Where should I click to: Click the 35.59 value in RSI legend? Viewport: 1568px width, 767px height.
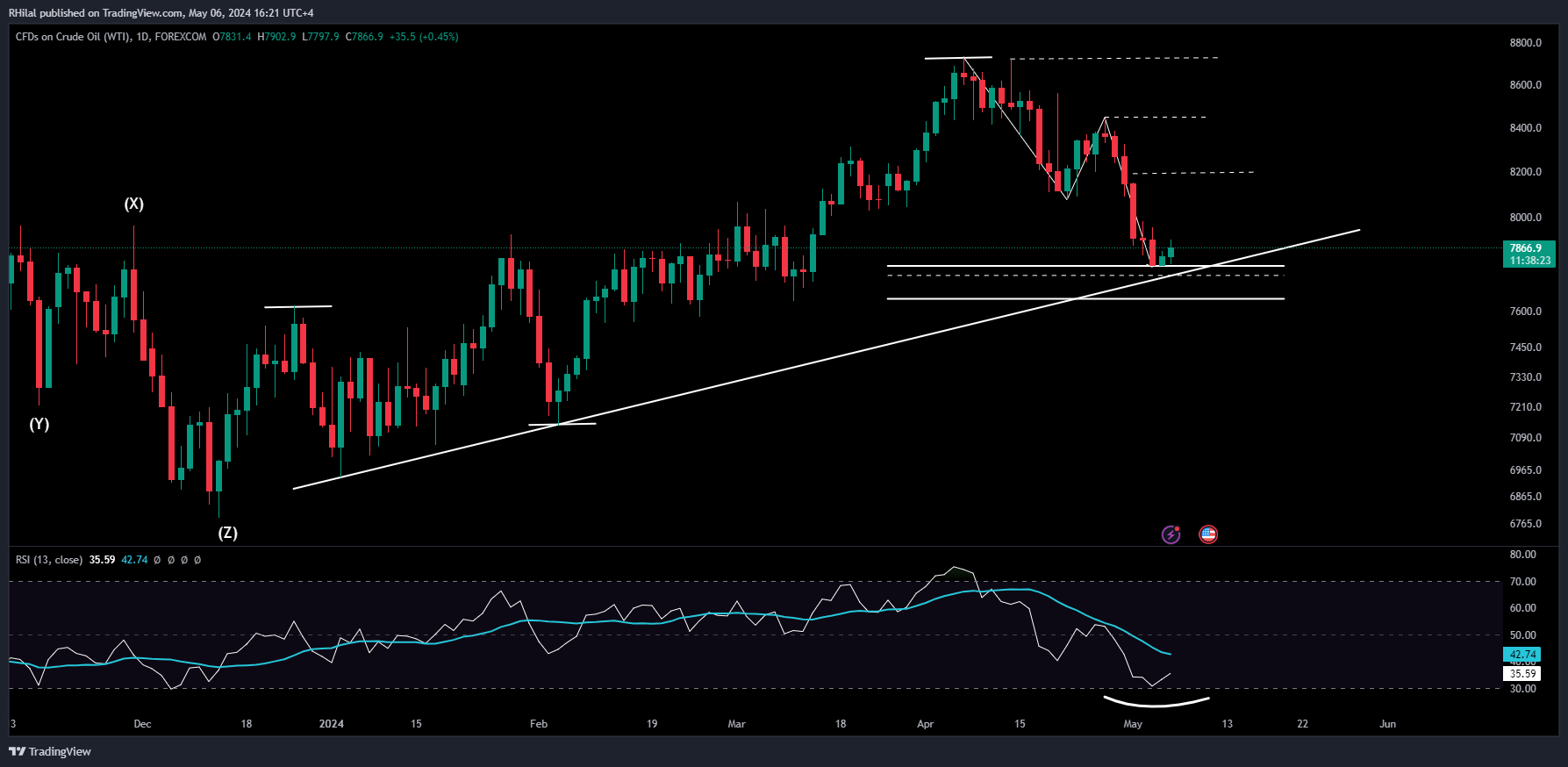[x=102, y=560]
